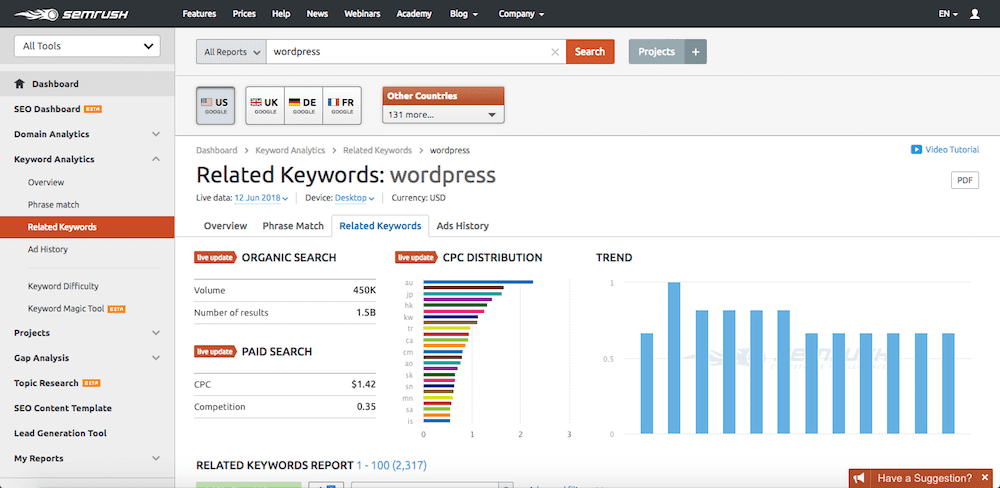Click the plus icon beside Projects
Screen dimensions: 1000x488
pos(696,52)
